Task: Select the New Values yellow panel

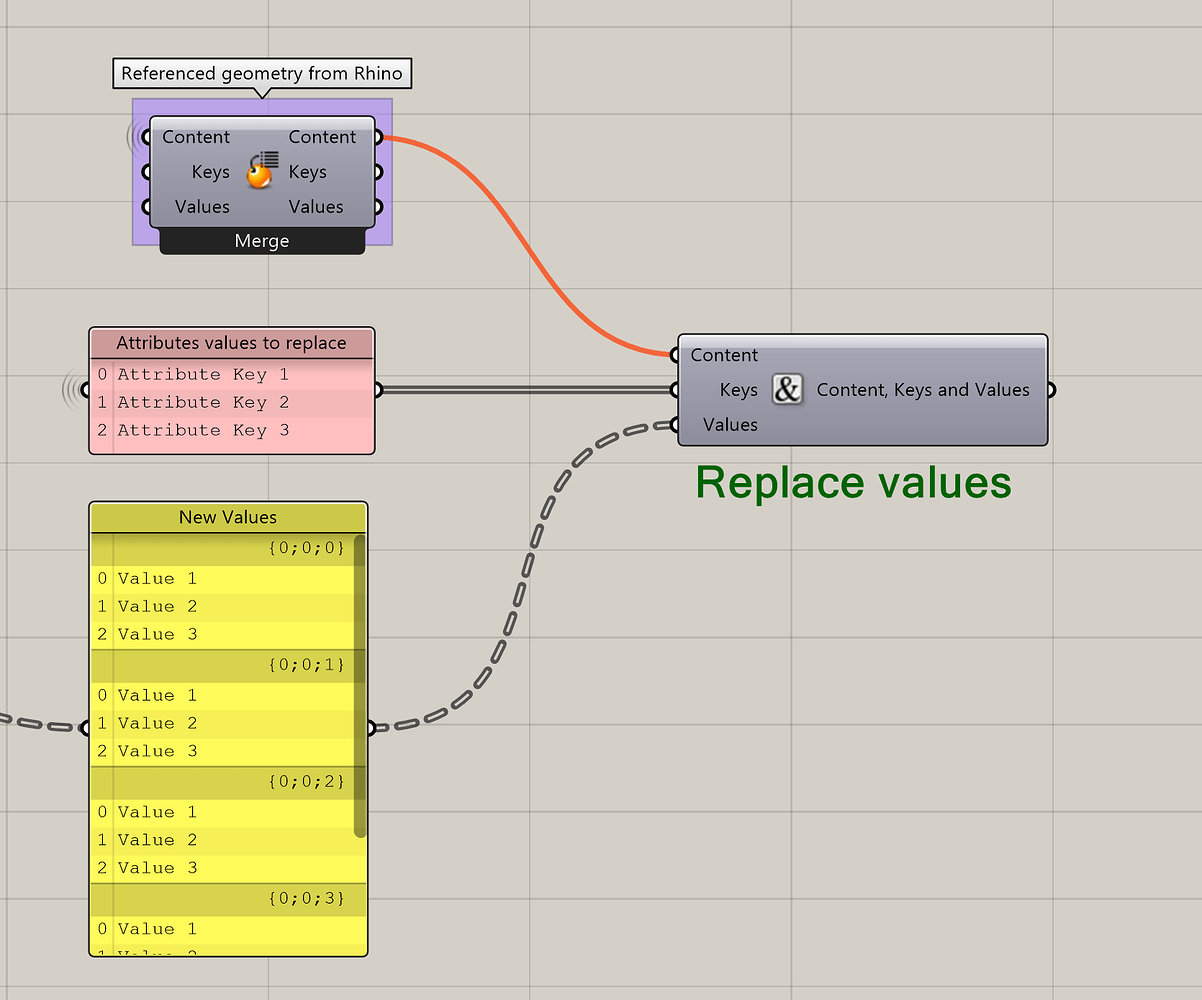Action: [x=227, y=517]
